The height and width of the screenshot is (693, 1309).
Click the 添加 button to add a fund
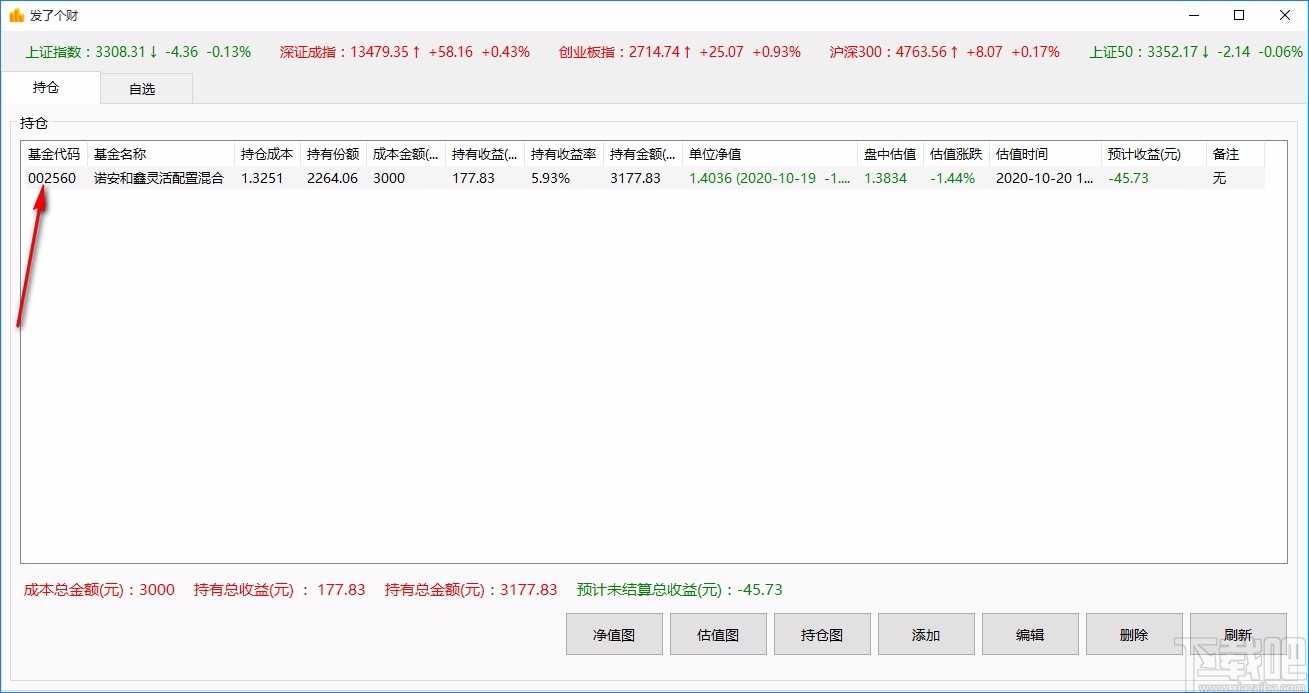[x=925, y=633]
